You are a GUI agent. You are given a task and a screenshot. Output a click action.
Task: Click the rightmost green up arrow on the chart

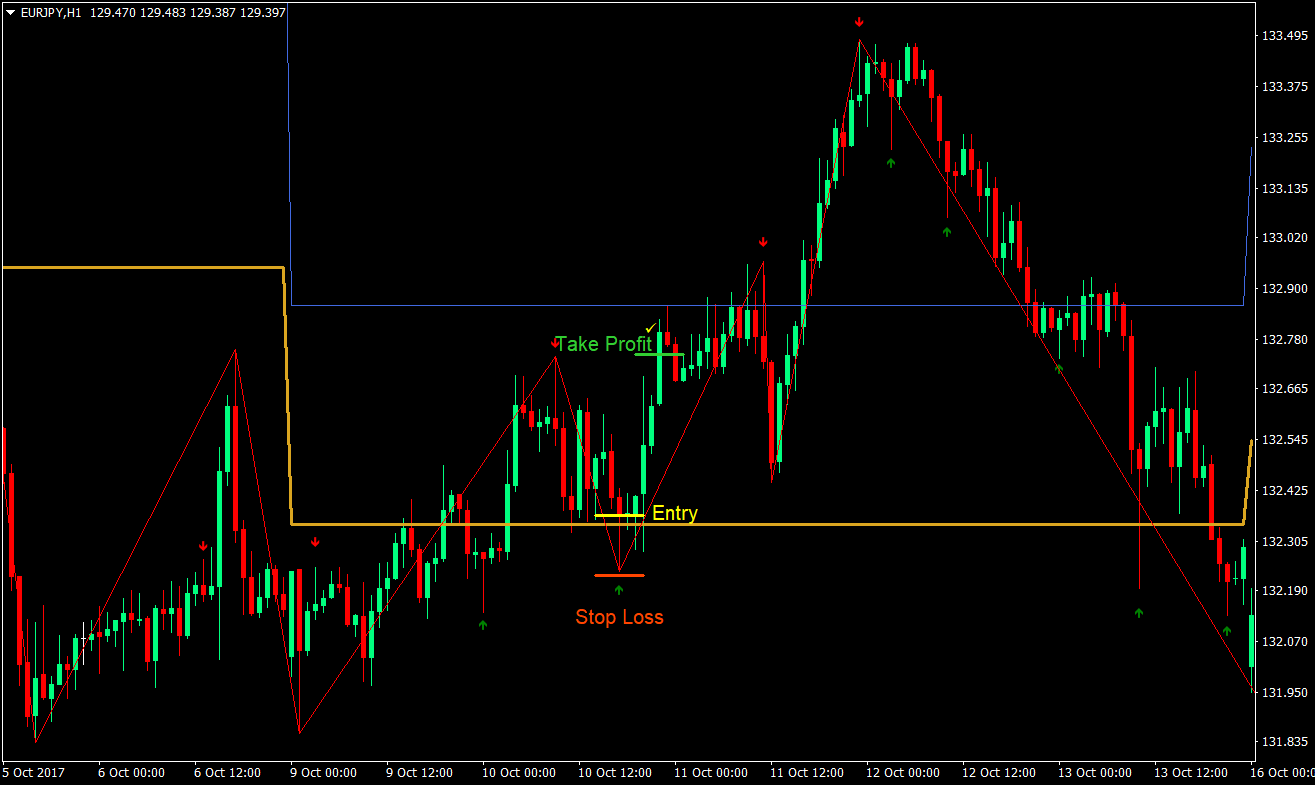pos(1227,631)
